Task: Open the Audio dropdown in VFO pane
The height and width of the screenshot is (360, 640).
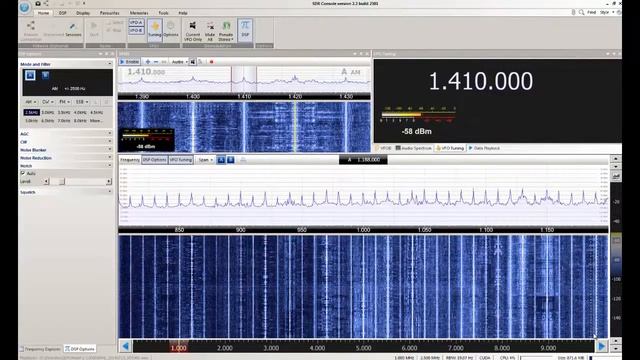Action: point(179,62)
